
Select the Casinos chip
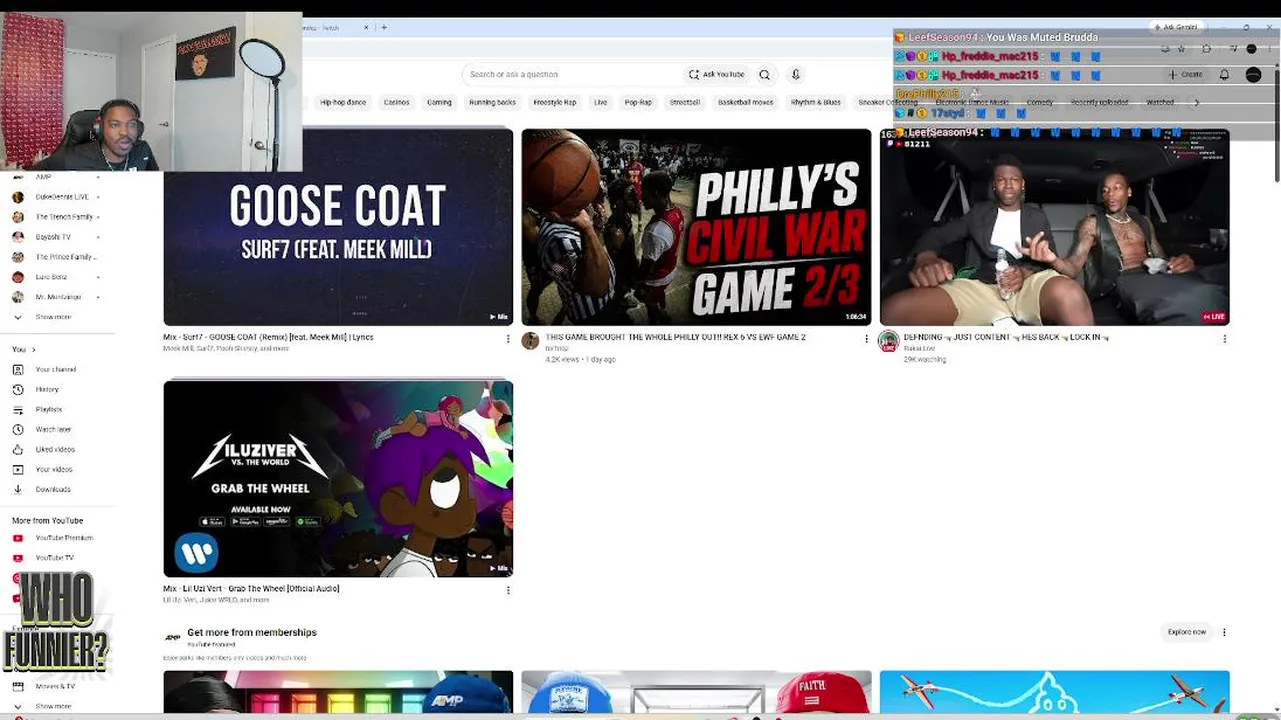click(396, 102)
